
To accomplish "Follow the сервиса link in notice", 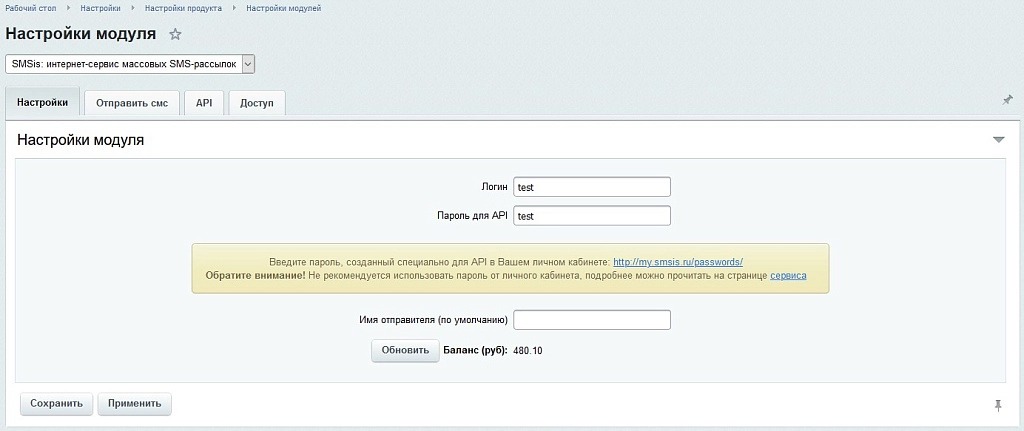I will pyautogui.click(x=788, y=276).
